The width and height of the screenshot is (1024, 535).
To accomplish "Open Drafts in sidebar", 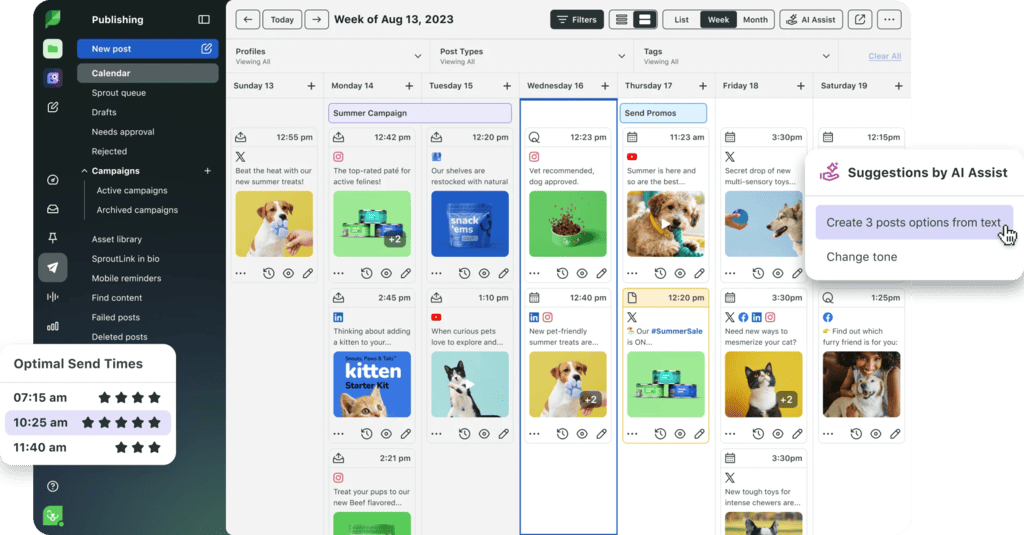I will (104, 112).
